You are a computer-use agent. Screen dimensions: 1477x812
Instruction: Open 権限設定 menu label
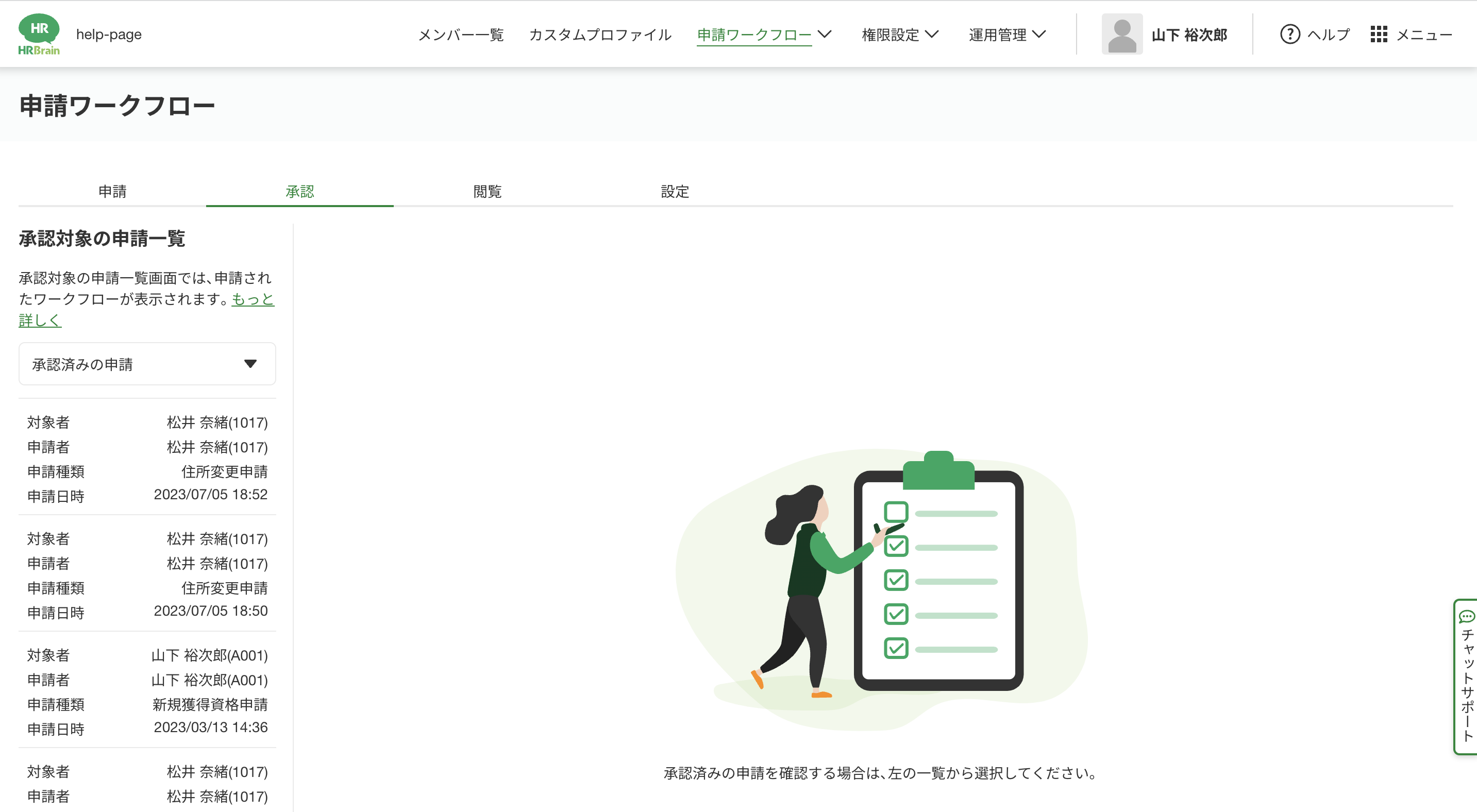click(891, 35)
